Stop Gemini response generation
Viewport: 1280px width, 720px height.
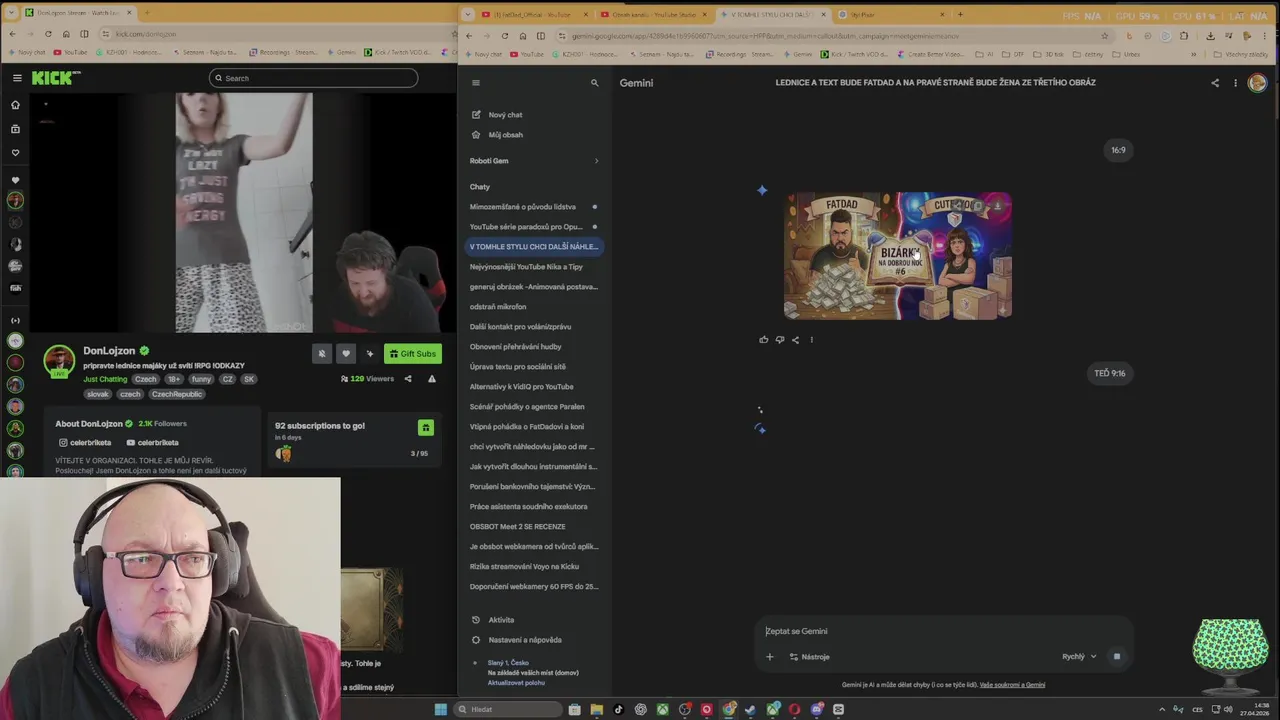click(1117, 657)
